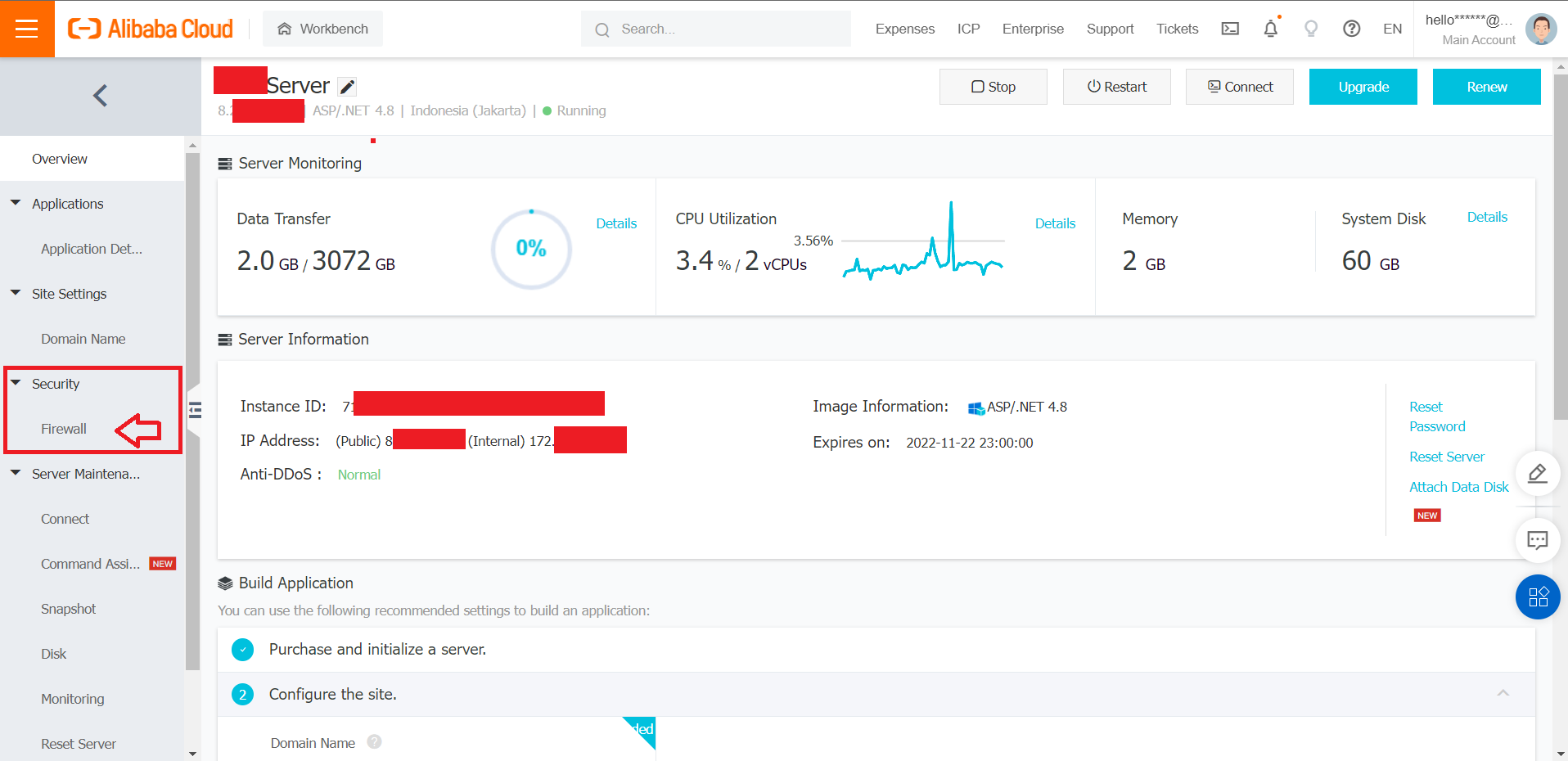Click the Renew button
1568x761 pixels.
(1486, 87)
